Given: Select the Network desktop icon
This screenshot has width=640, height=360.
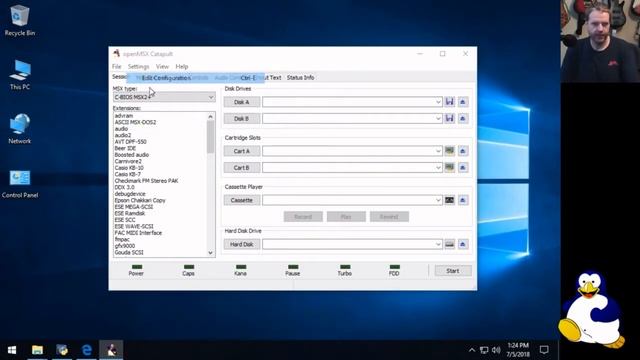Looking at the screenshot, I should [x=20, y=129].
